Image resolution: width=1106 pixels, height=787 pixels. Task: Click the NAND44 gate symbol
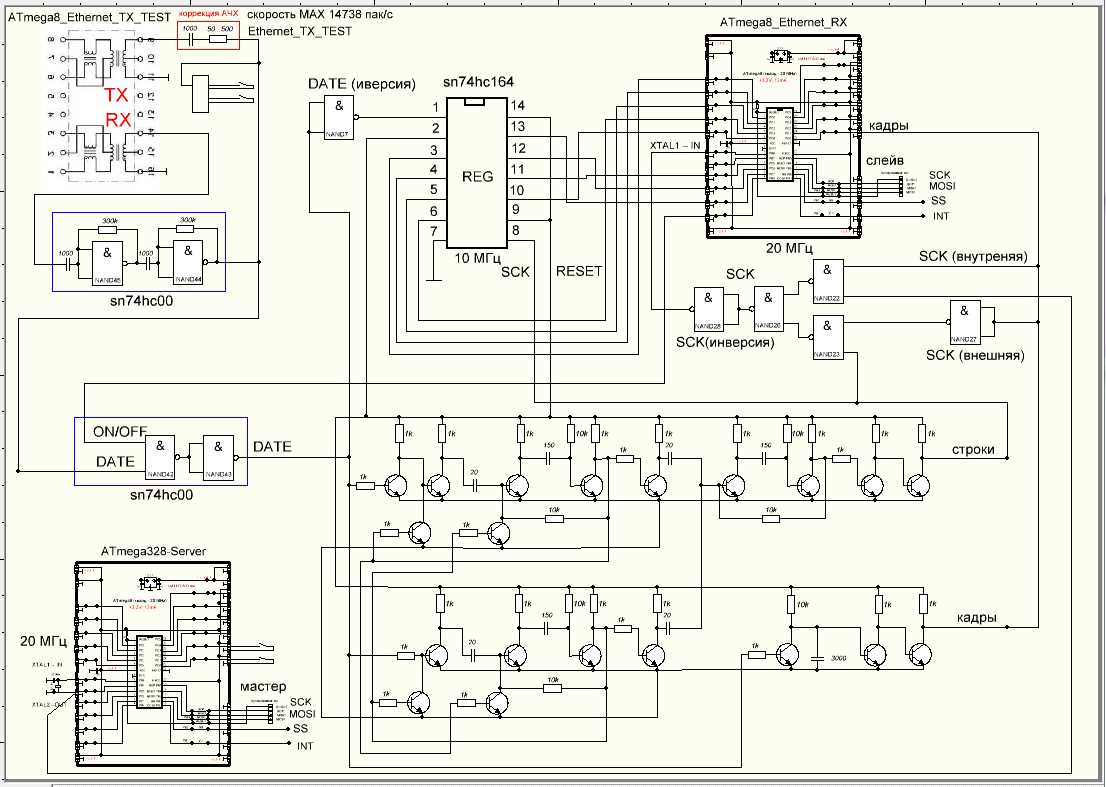point(187,262)
